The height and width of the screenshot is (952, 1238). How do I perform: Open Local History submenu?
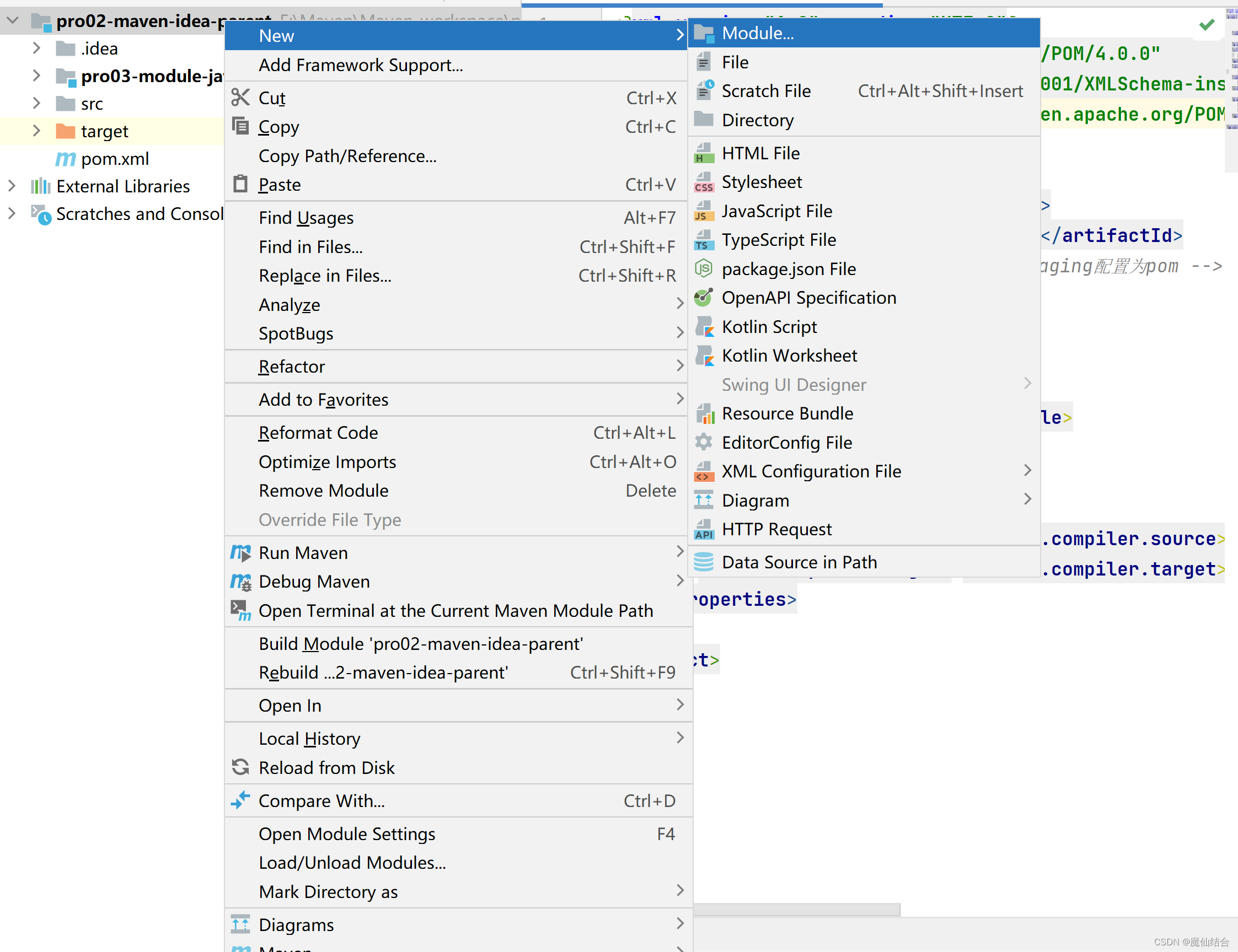(459, 738)
